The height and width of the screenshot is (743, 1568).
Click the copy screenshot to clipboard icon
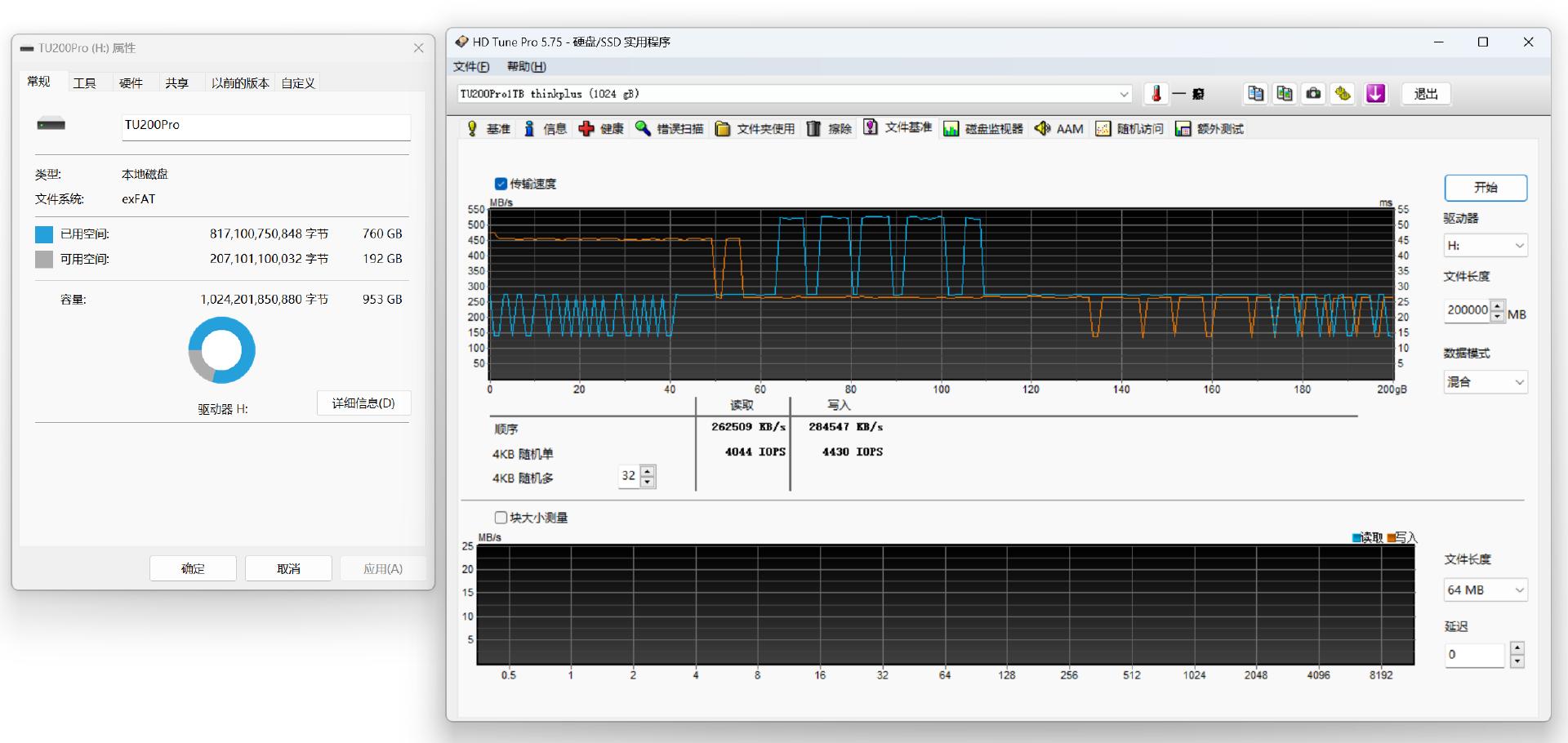1285,94
